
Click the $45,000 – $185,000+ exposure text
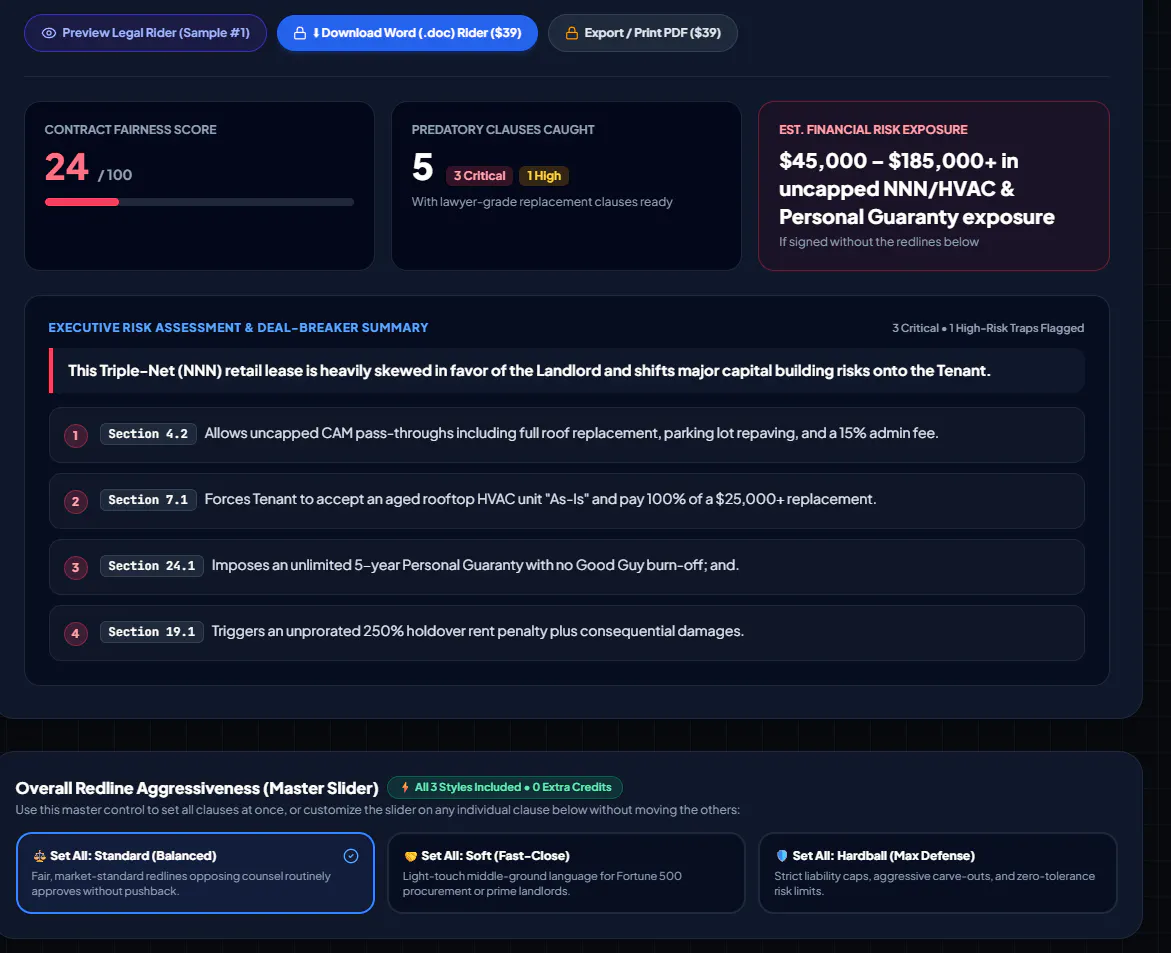[916, 189]
